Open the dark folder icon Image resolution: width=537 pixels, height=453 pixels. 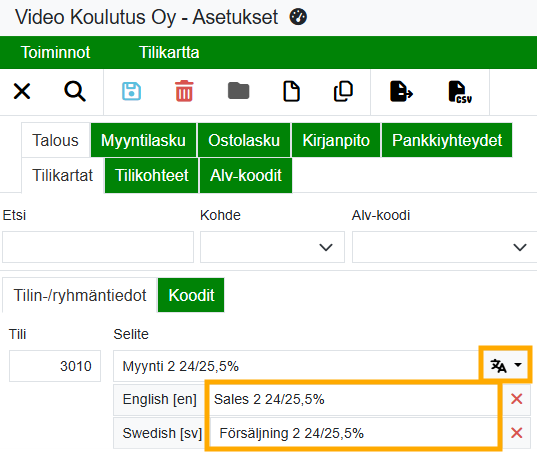tap(239, 91)
